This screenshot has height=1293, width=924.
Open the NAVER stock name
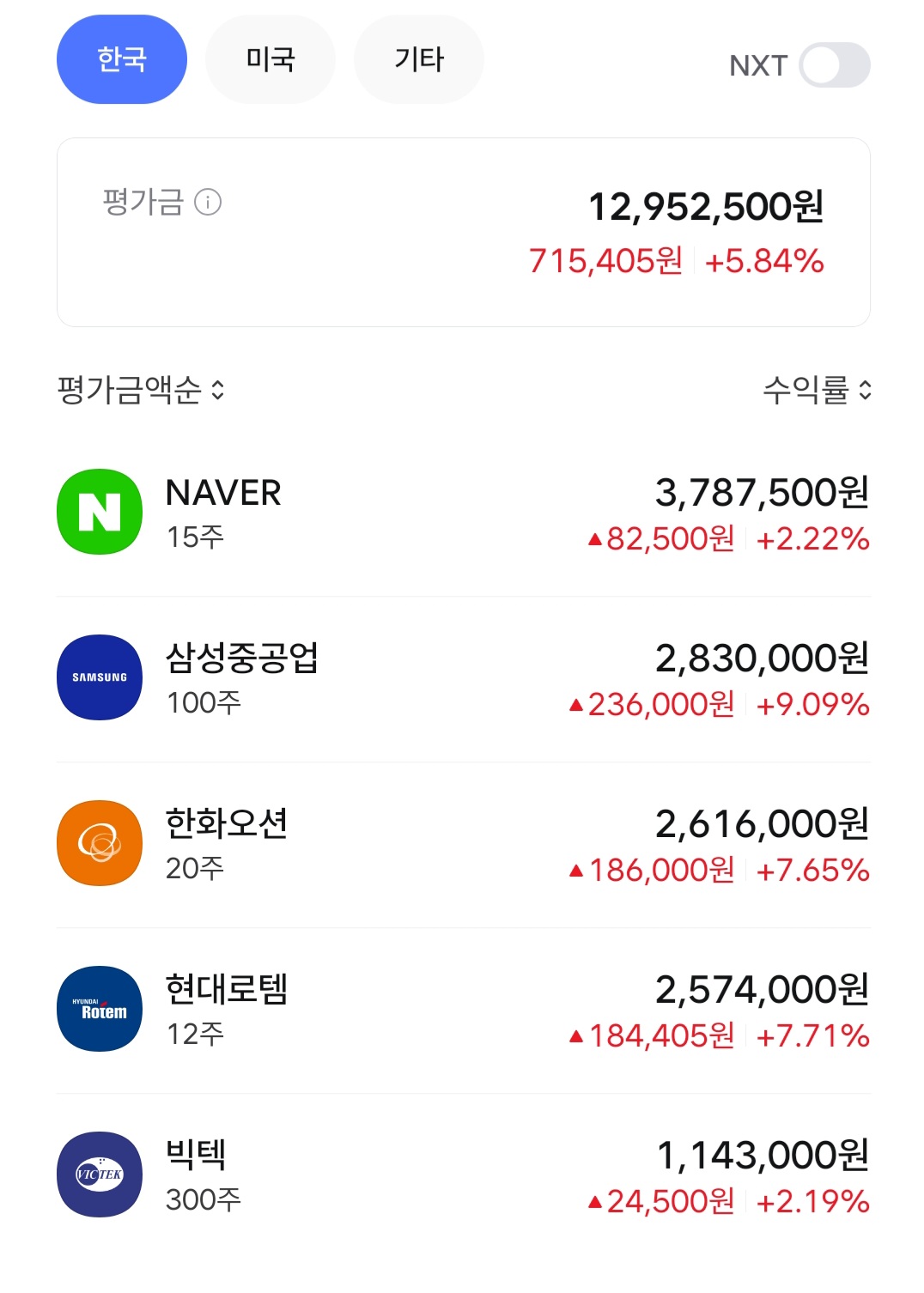point(223,494)
